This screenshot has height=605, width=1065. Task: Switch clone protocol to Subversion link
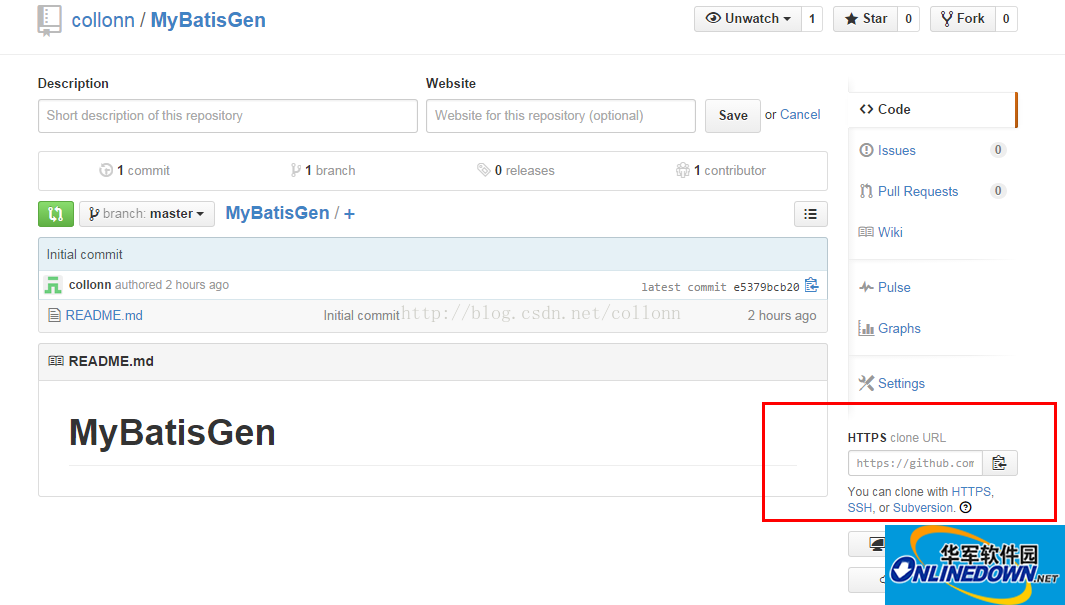point(922,508)
